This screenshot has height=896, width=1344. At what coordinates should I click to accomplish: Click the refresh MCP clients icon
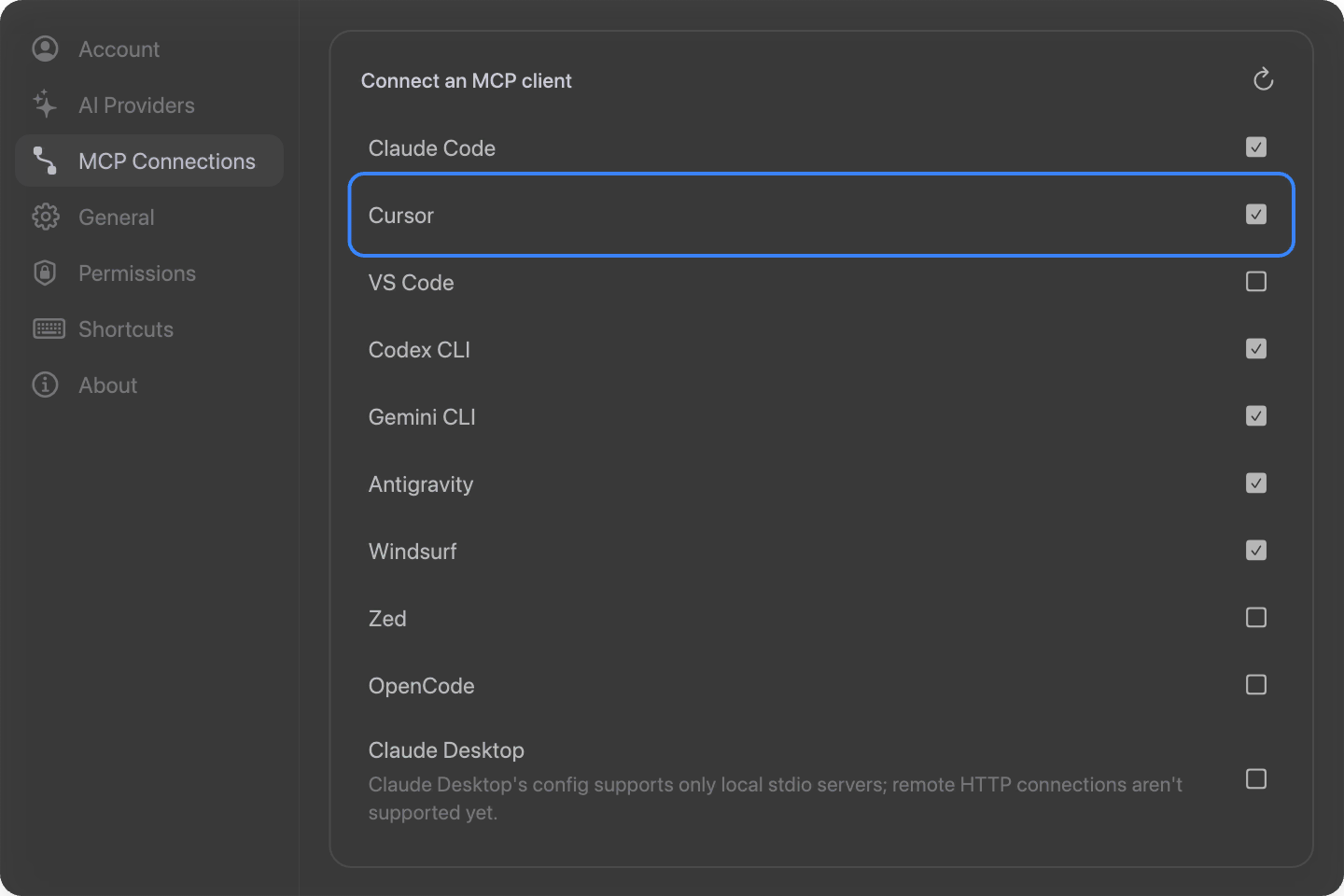[x=1263, y=79]
